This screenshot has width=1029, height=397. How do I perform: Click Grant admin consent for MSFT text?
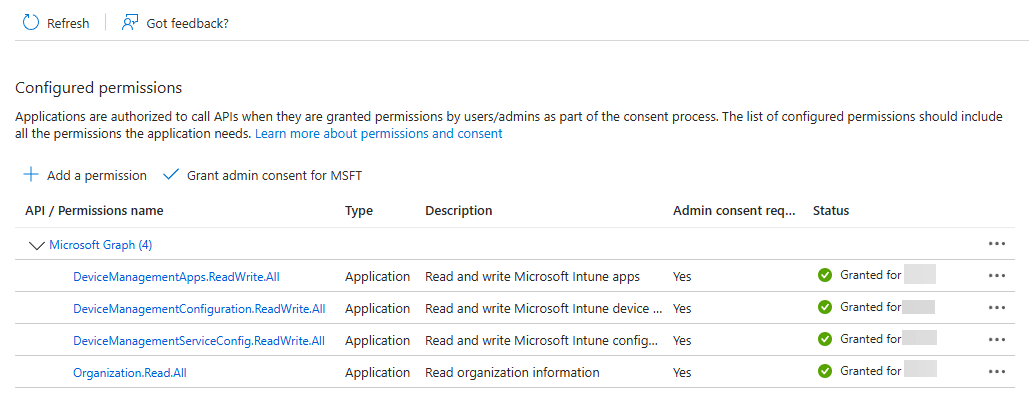pyautogui.click(x=274, y=176)
